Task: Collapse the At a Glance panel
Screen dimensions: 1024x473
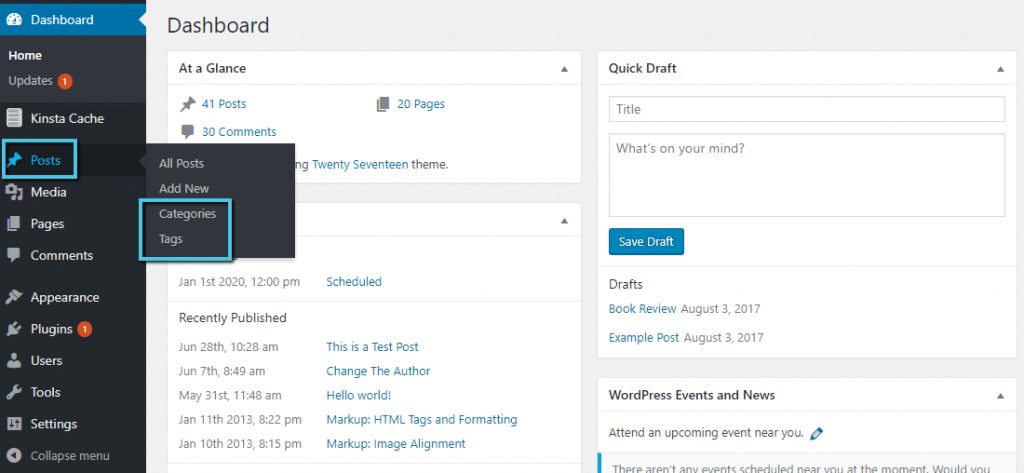Action: point(564,69)
